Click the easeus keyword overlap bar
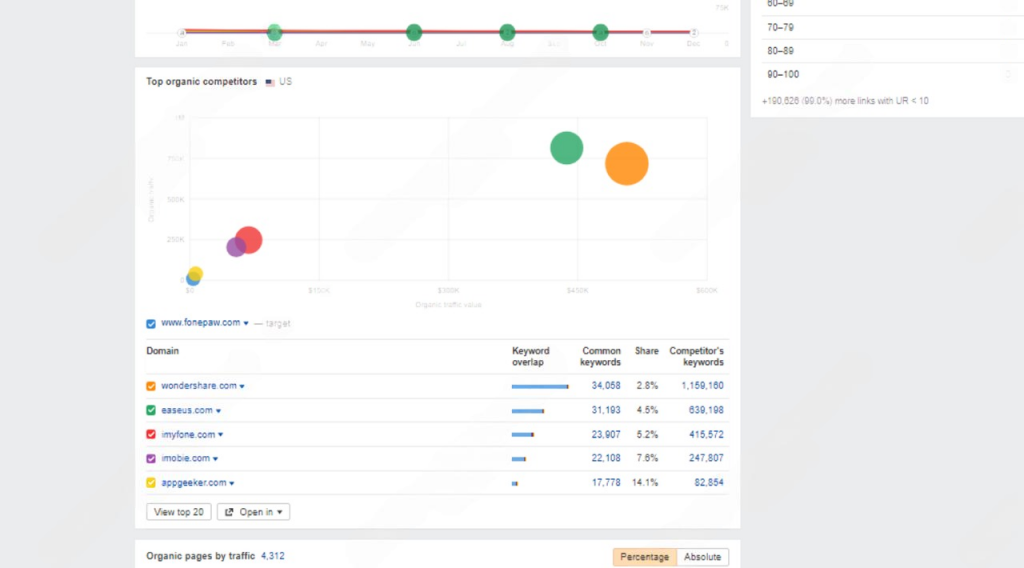Image resolution: width=1024 pixels, height=568 pixels. click(x=528, y=411)
